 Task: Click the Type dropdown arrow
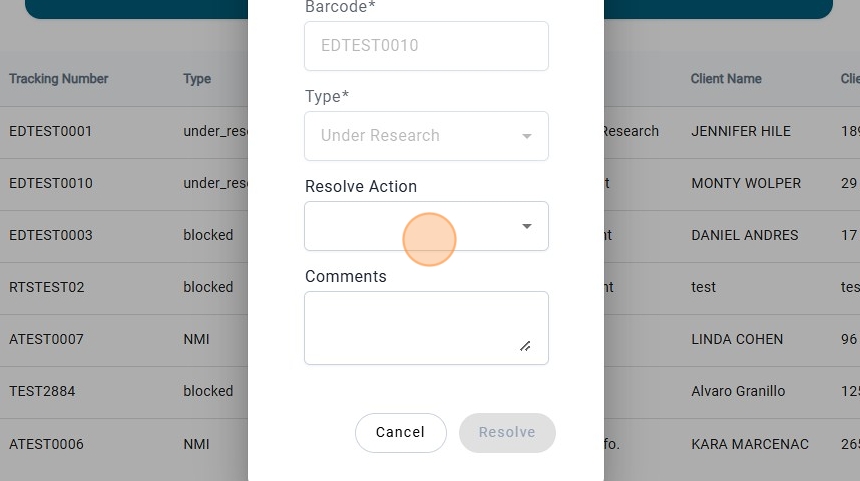[x=527, y=136]
